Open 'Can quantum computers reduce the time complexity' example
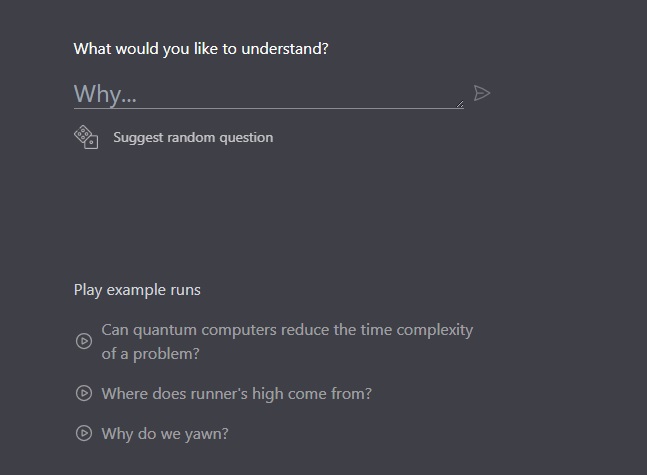The width and height of the screenshot is (647, 475). 287,330
